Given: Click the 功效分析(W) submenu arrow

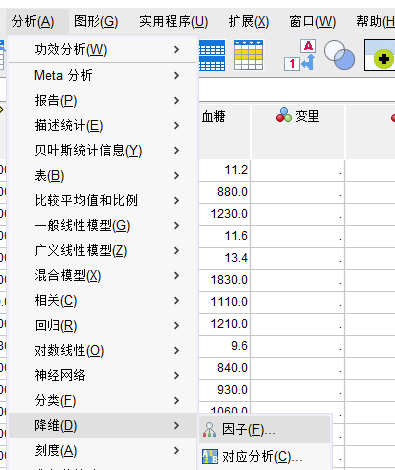Looking at the screenshot, I should pos(177,50).
